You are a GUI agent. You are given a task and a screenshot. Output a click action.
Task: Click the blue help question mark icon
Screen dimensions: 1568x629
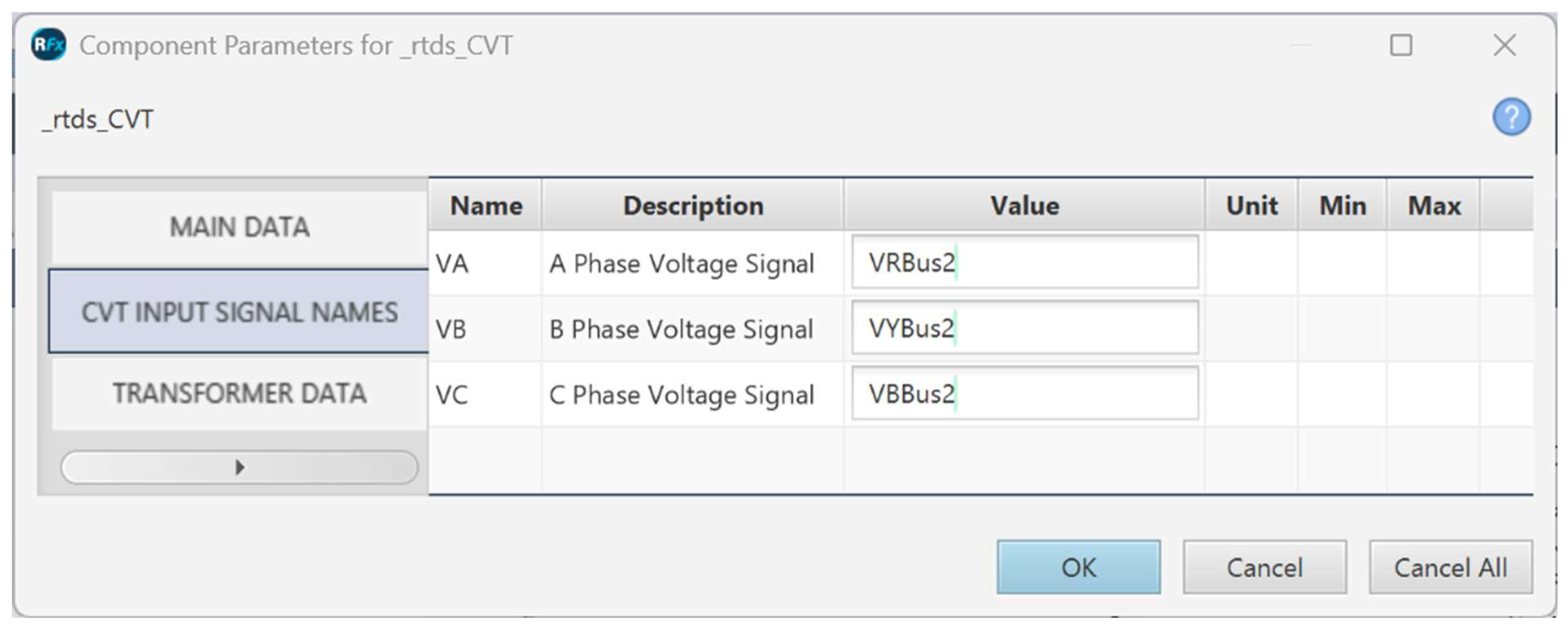[1511, 117]
